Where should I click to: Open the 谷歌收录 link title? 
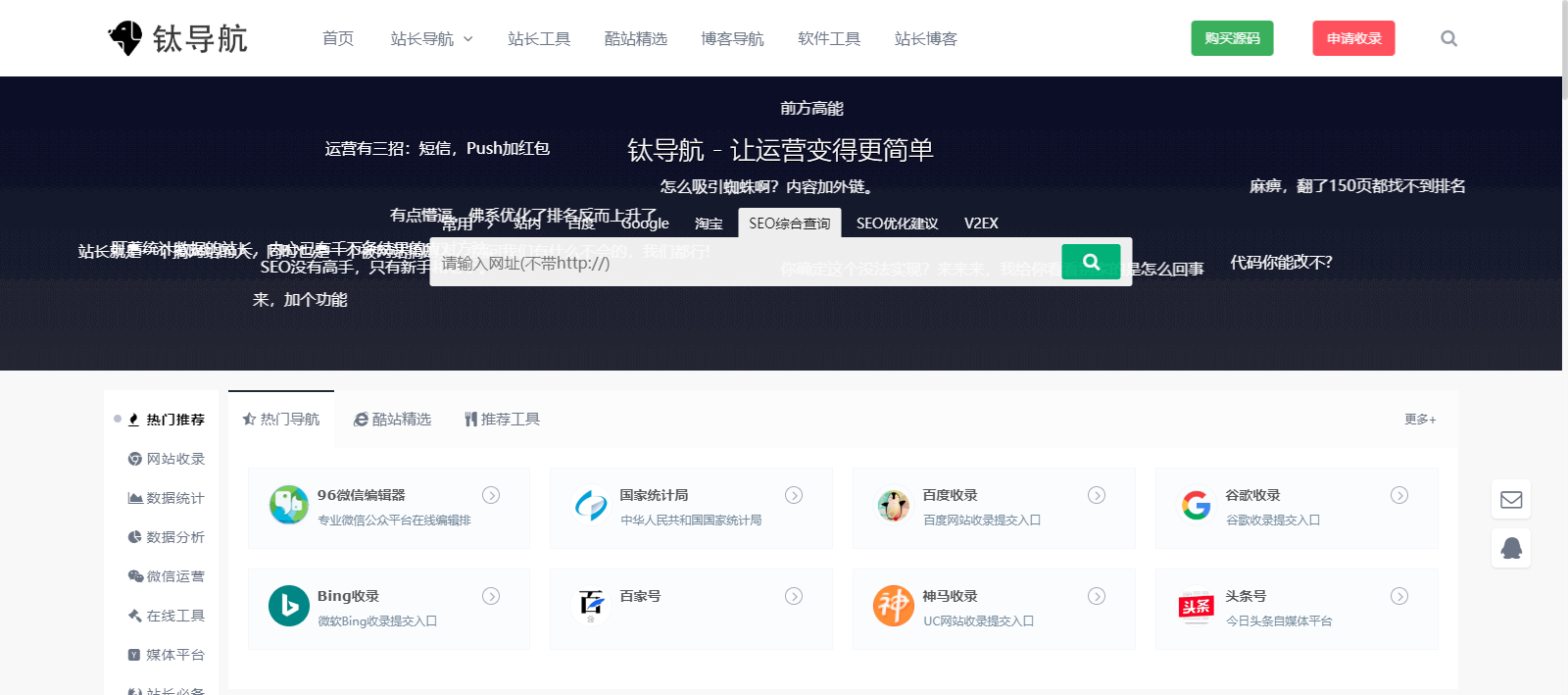tap(1252, 495)
